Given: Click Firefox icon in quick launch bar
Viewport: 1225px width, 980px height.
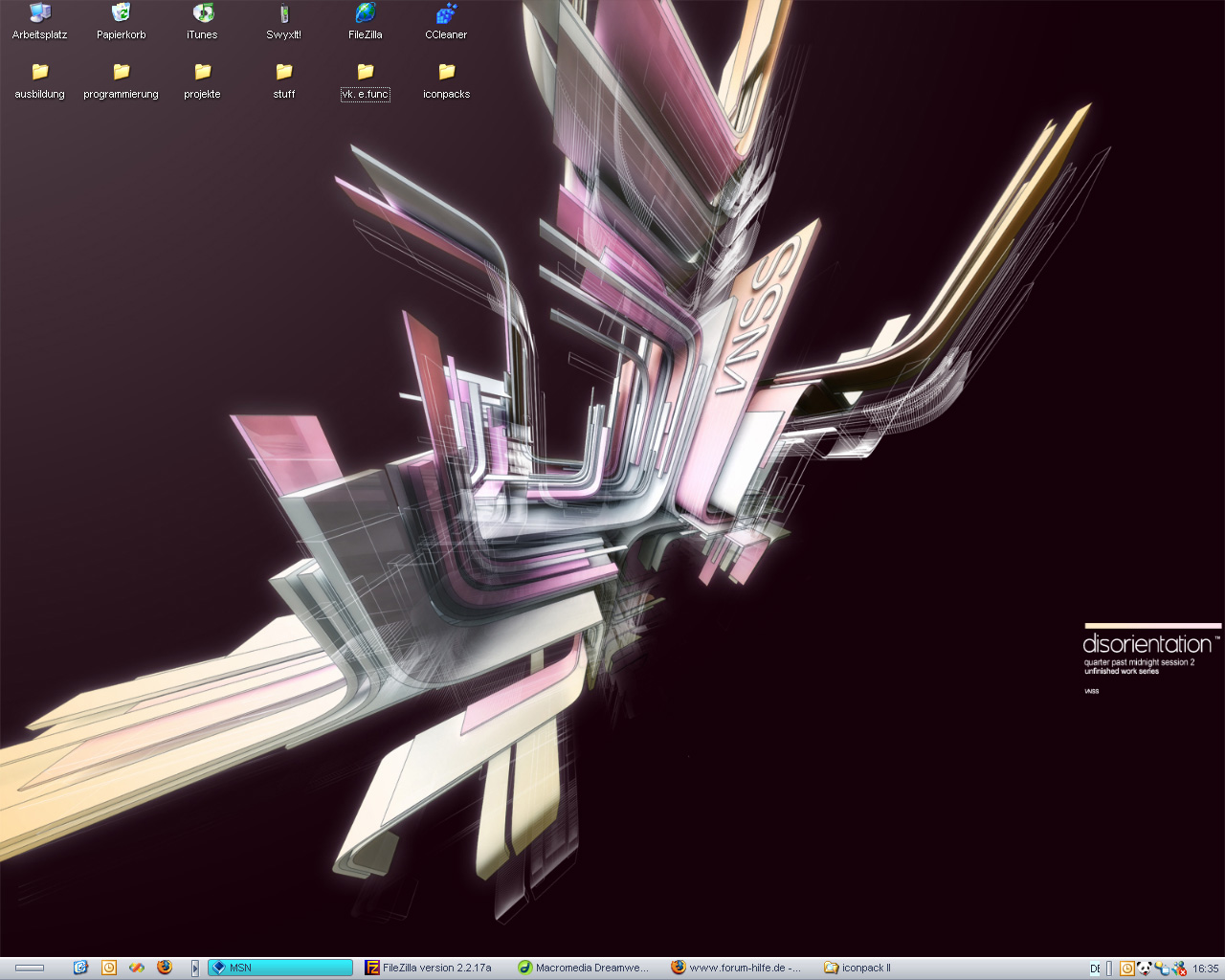Looking at the screenshot, I should [164, 968].
